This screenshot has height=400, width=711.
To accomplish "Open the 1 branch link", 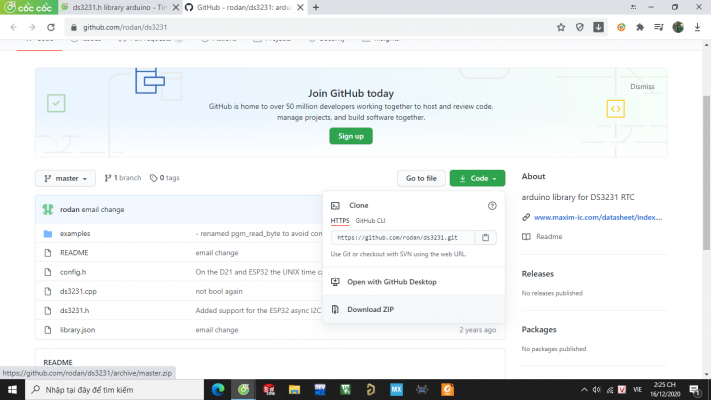I will 123,178.
